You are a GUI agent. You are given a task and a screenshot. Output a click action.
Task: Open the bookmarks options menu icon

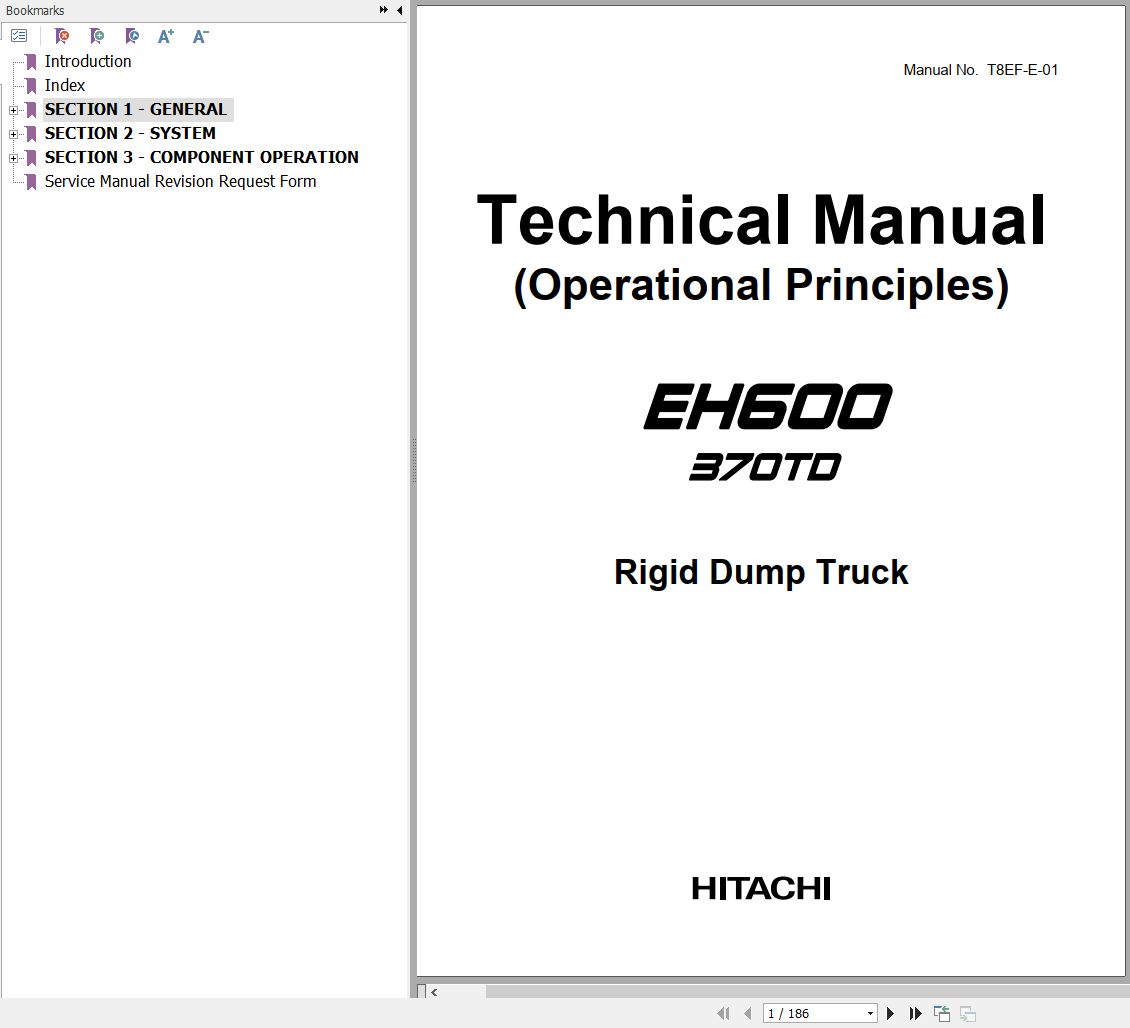pyautogui.click(x=19, y=36)
